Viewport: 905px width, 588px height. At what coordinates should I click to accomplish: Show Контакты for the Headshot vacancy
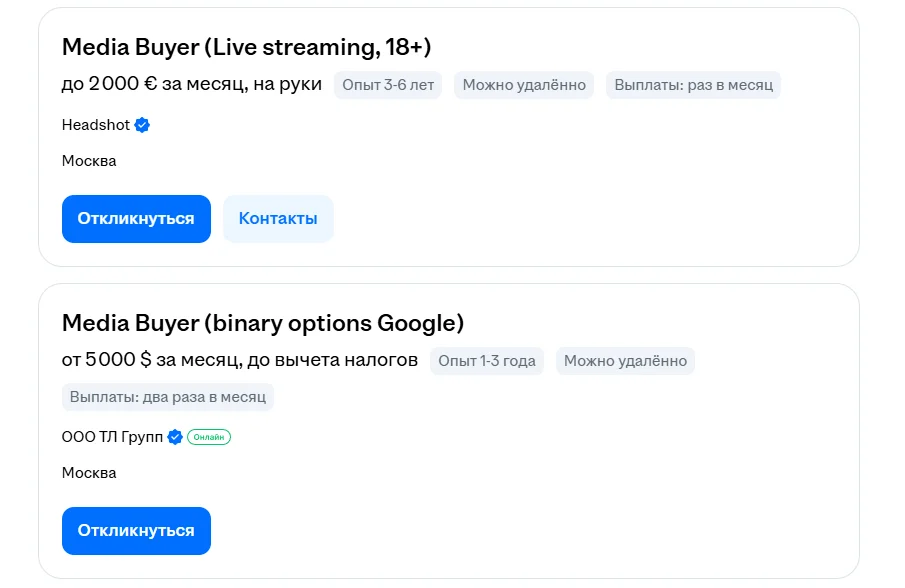point(278,218)
